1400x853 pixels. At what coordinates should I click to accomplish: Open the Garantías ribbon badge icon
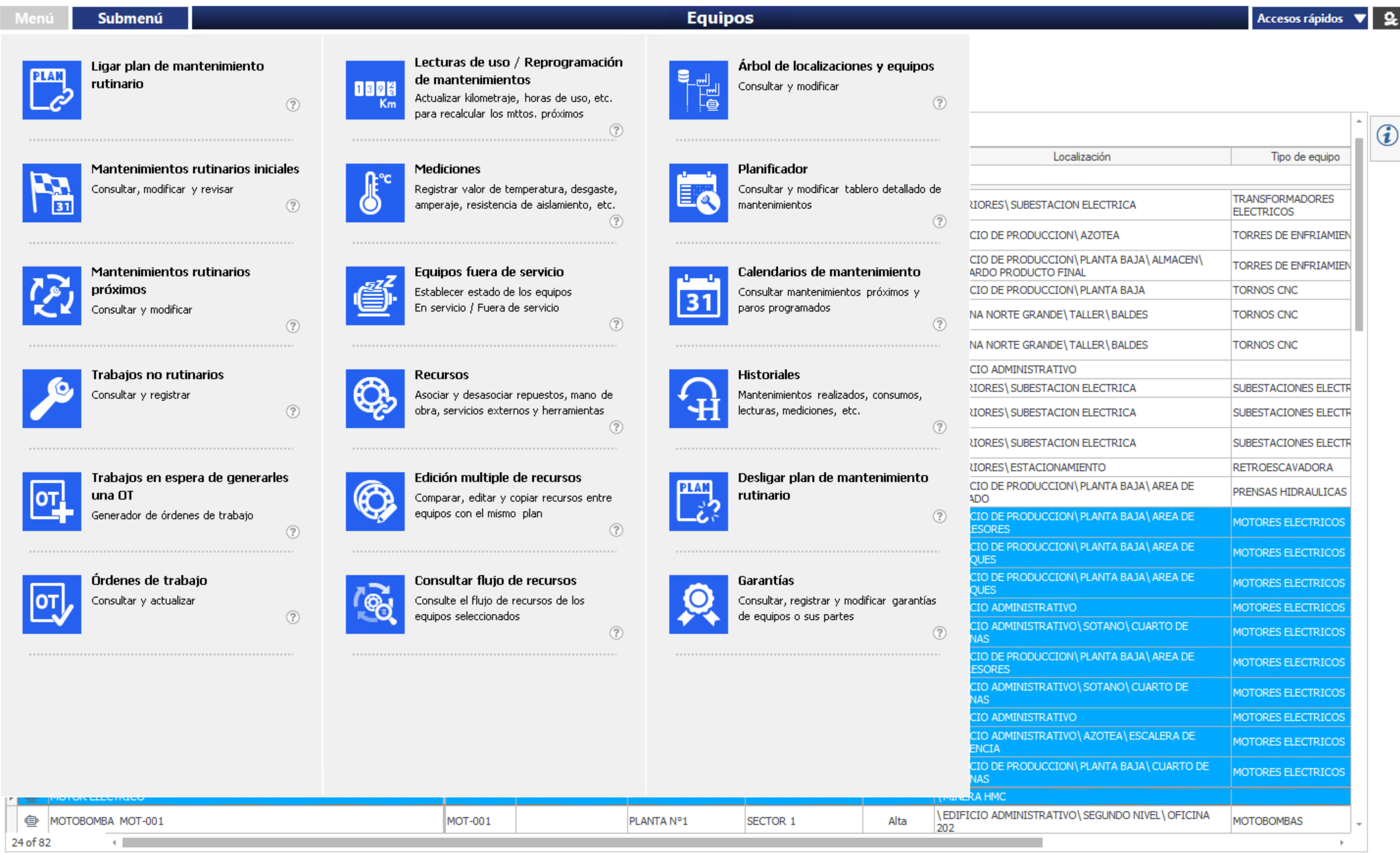click(698, 604)
